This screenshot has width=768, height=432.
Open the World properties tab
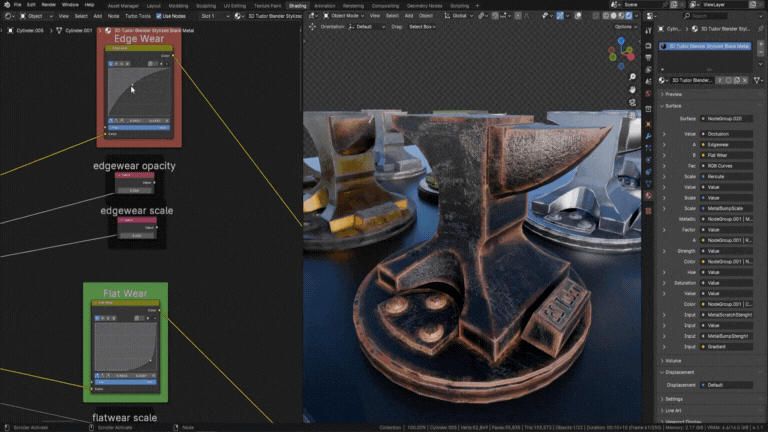pyautogui.click(x=648, y=94)
